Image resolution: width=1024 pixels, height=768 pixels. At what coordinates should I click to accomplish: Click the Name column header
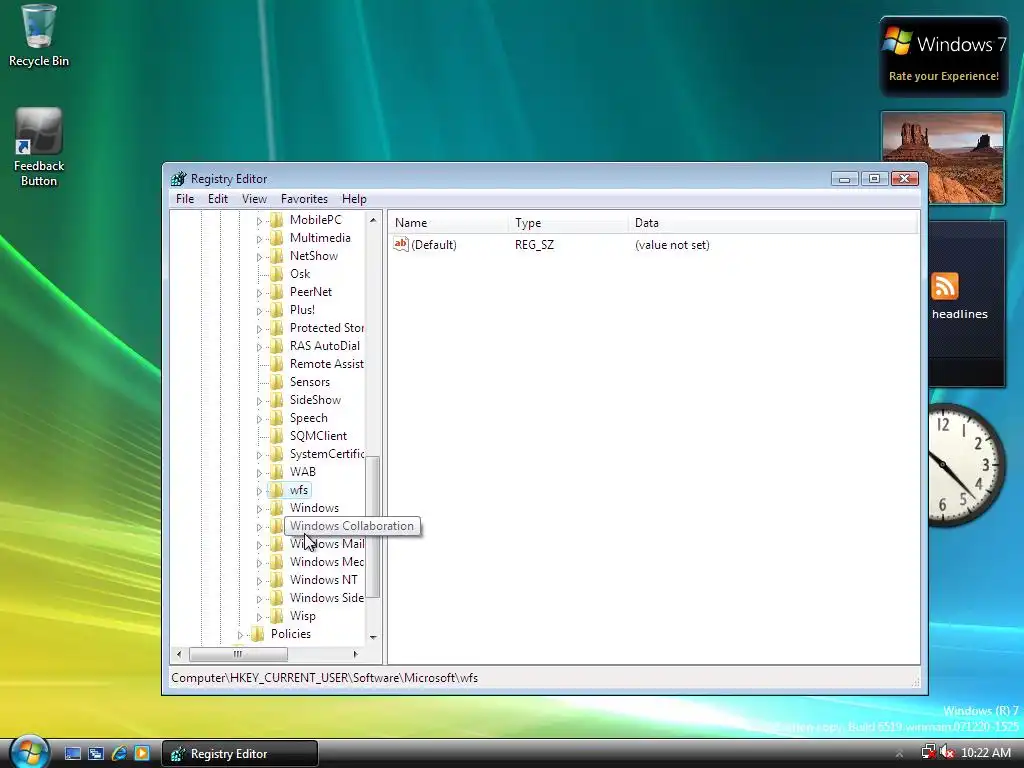(x=448, y=223)
